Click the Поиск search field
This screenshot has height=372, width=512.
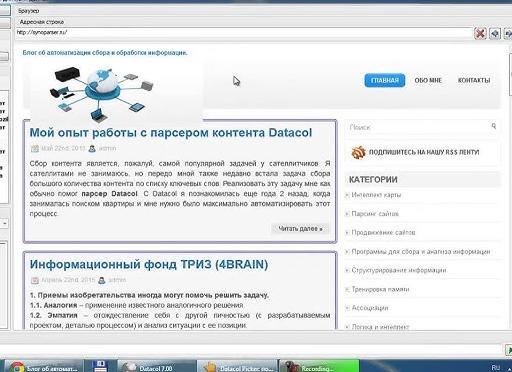(x=417, y=127)
